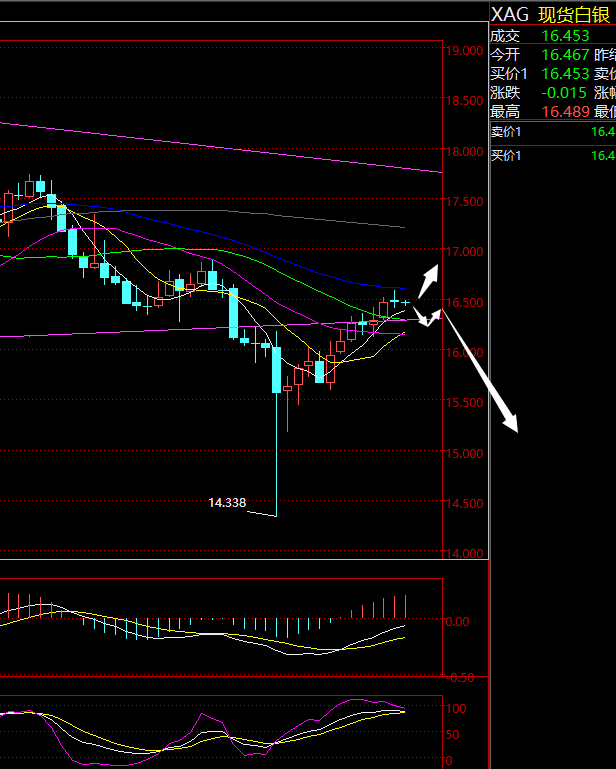
Task: Click the 15.000 price axis label
Action: (x=464, y=453)
